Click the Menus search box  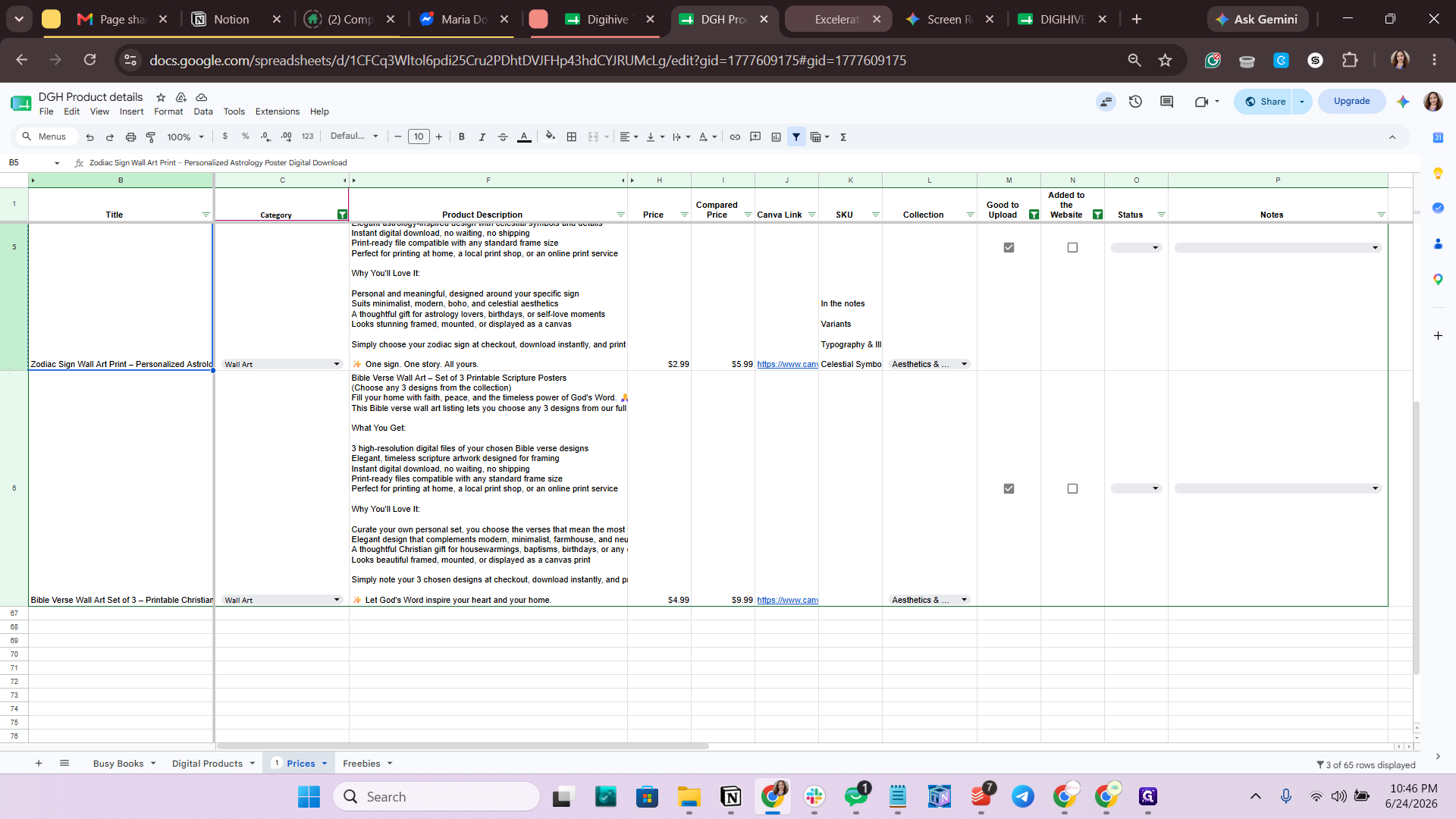[47, 136]
